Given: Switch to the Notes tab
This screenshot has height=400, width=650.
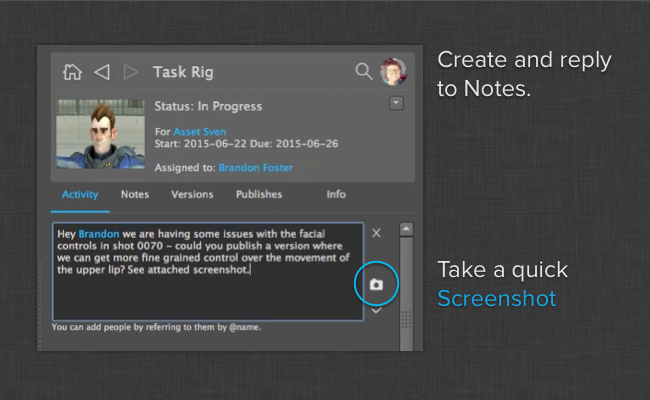Looking at the screenshot, I should tap(135, 195).
